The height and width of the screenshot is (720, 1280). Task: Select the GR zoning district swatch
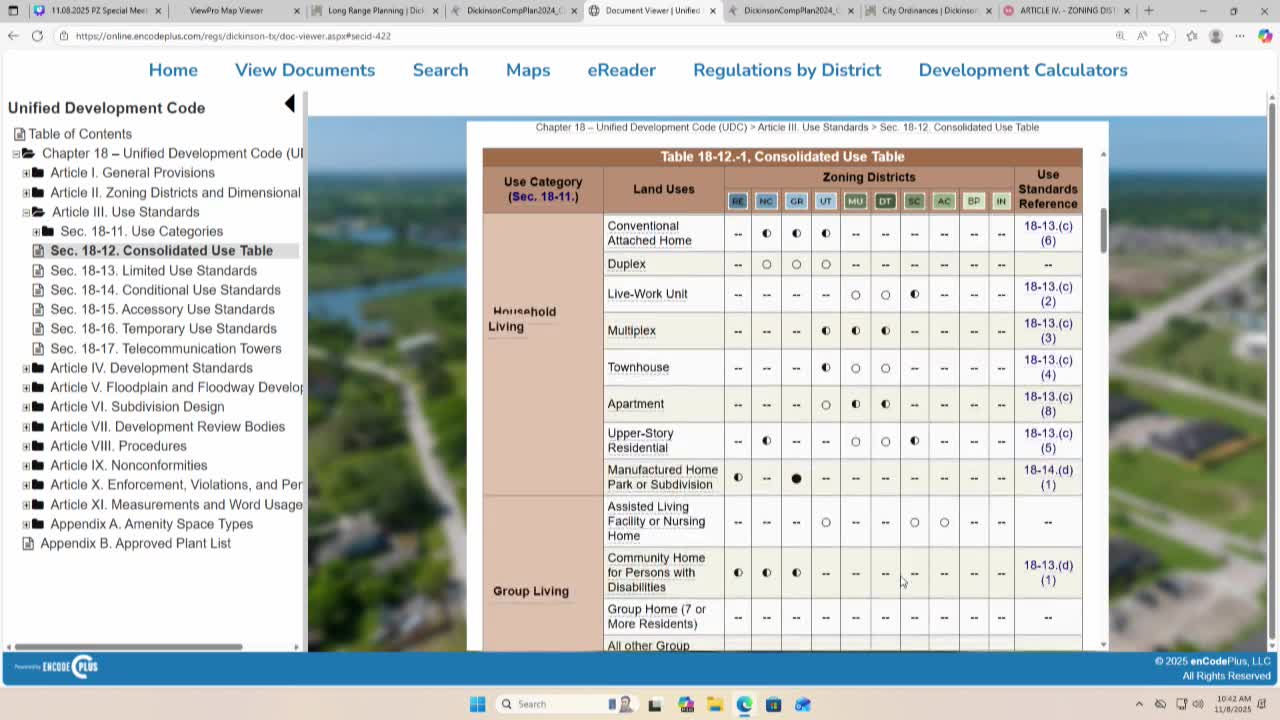click(x=796, y=201)
